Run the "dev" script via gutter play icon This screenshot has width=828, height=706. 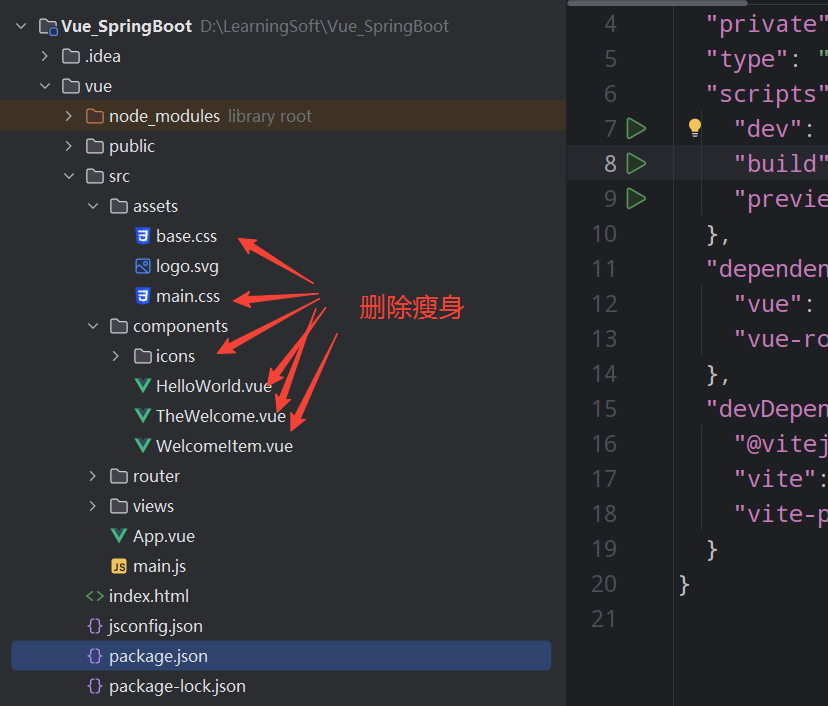(x=637, y=128)
